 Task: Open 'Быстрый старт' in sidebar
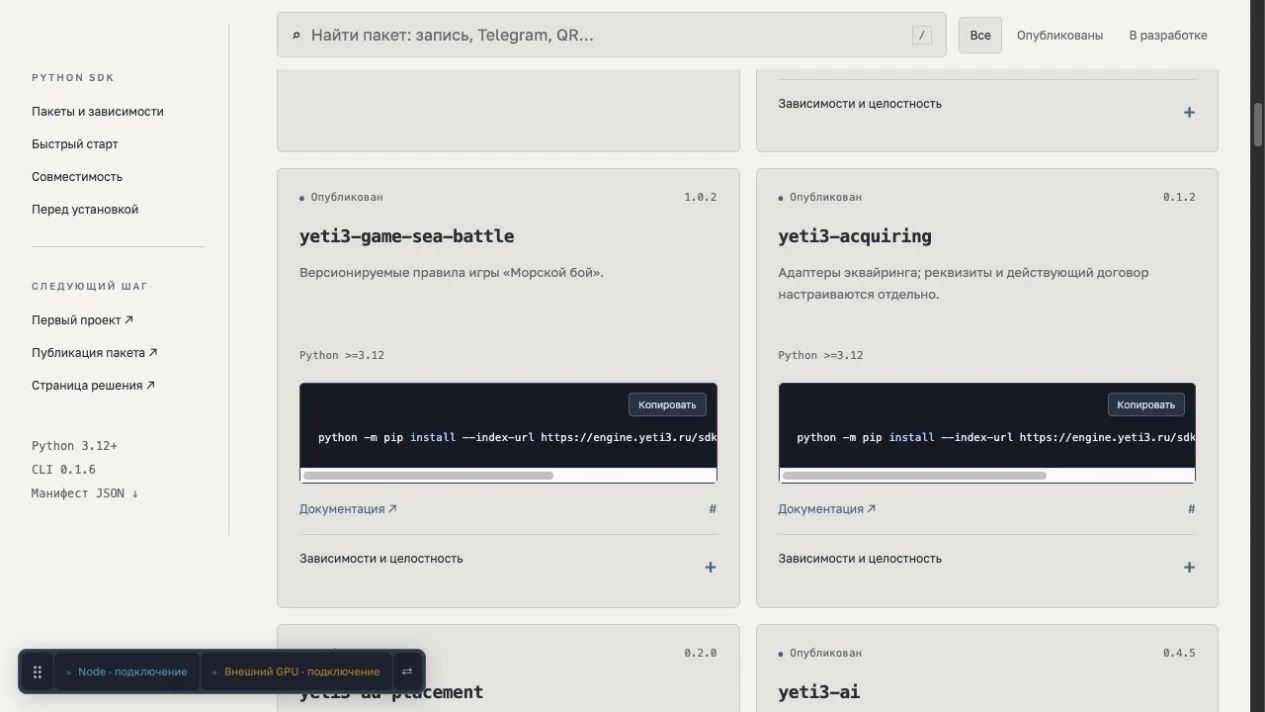coord(75,144)
